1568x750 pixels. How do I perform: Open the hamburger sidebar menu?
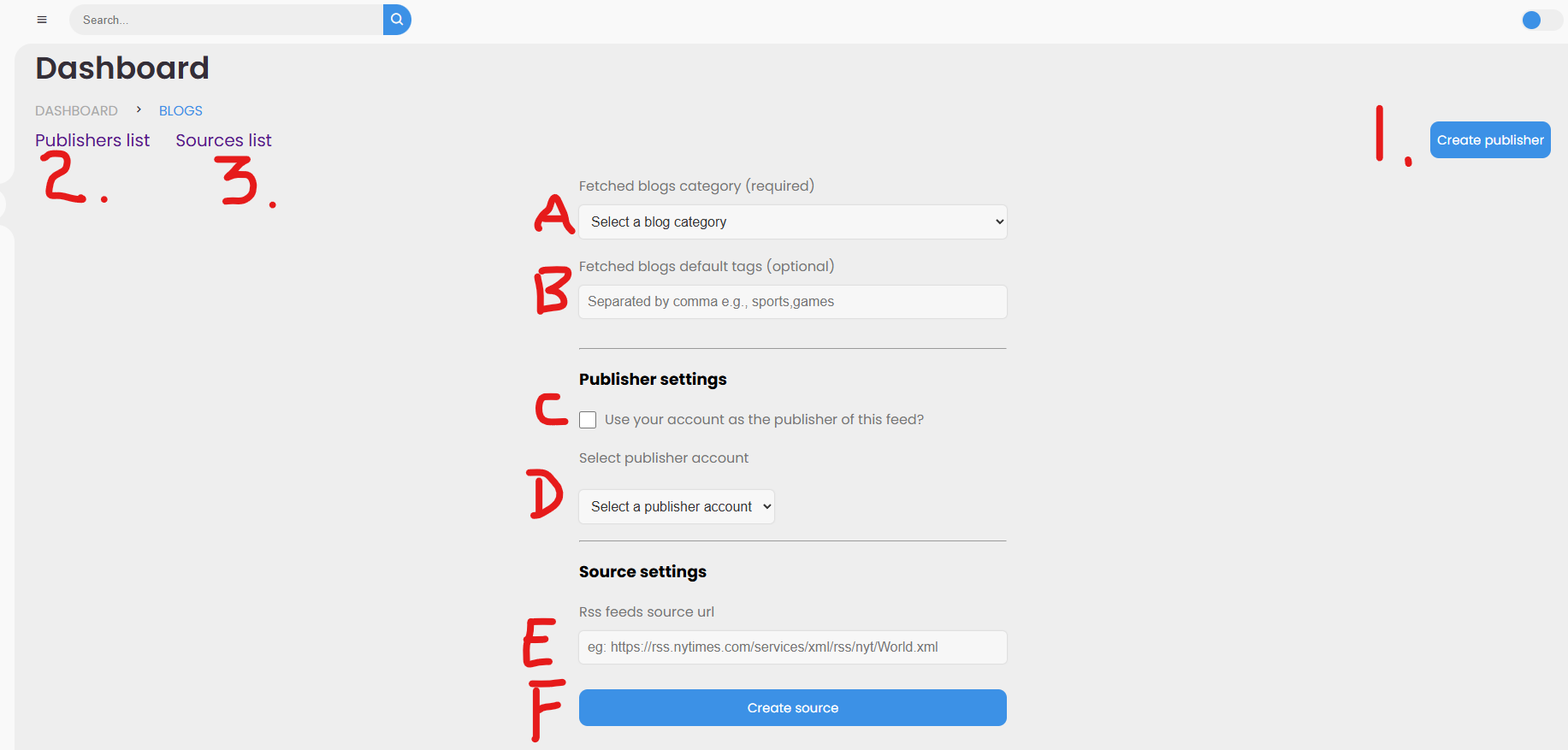pyautogui.click(x=42, y=20)
